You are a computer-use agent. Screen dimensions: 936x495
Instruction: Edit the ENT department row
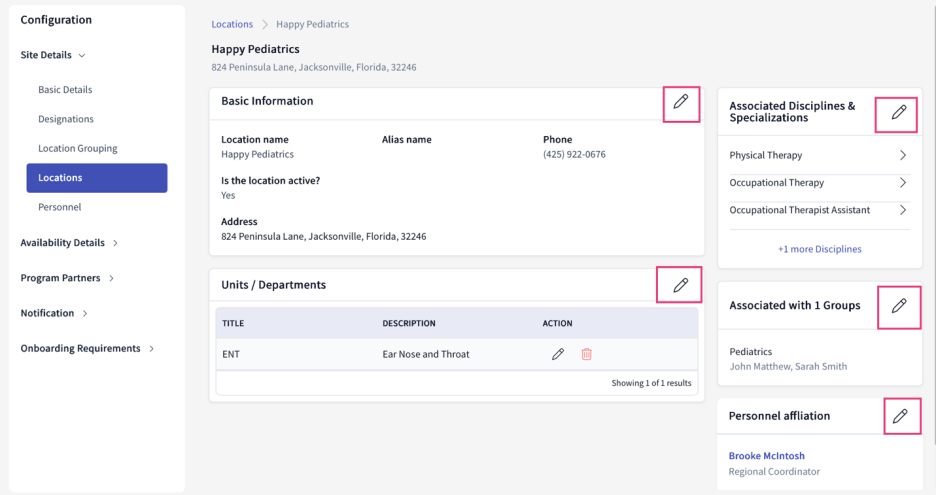tap(558, 355)
